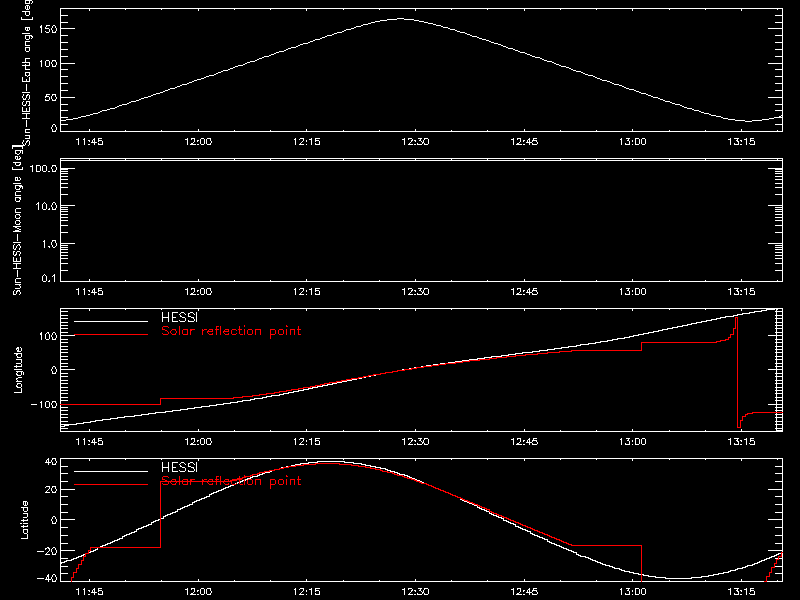Viewport: 800px width, 600px height.
Task: Click the 50 tick on Earth angle axis
Action: tap(52, 97)
